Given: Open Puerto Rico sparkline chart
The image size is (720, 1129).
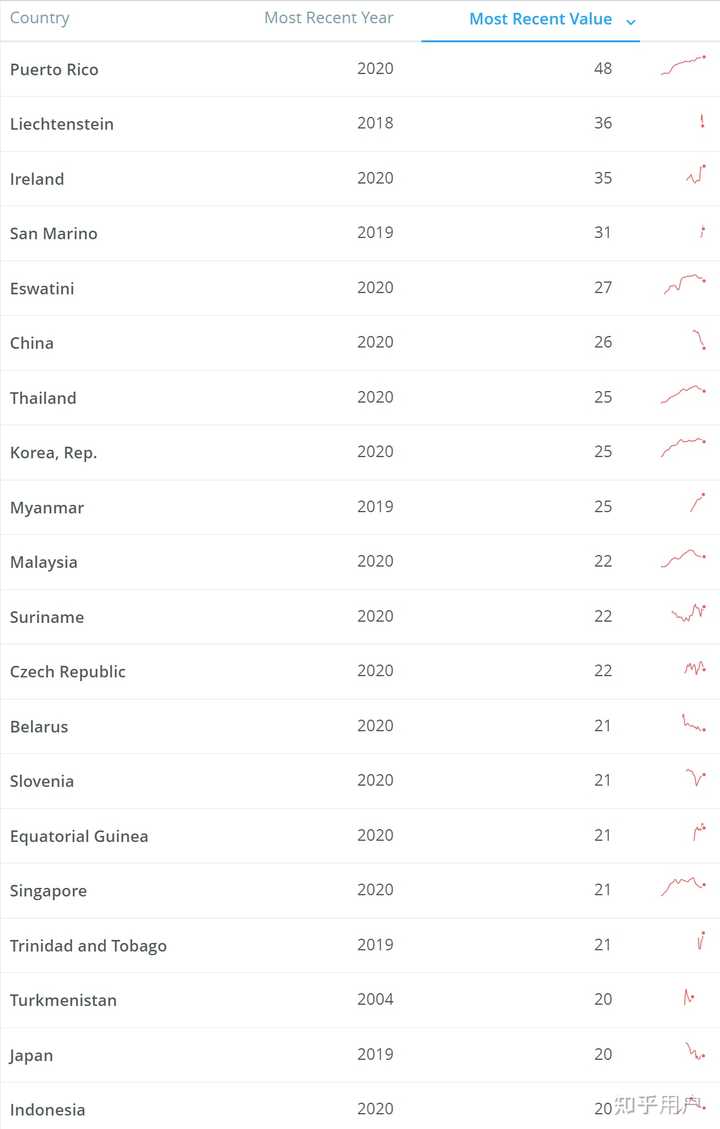Looking at the screenshot, I should tap(683, 65).
